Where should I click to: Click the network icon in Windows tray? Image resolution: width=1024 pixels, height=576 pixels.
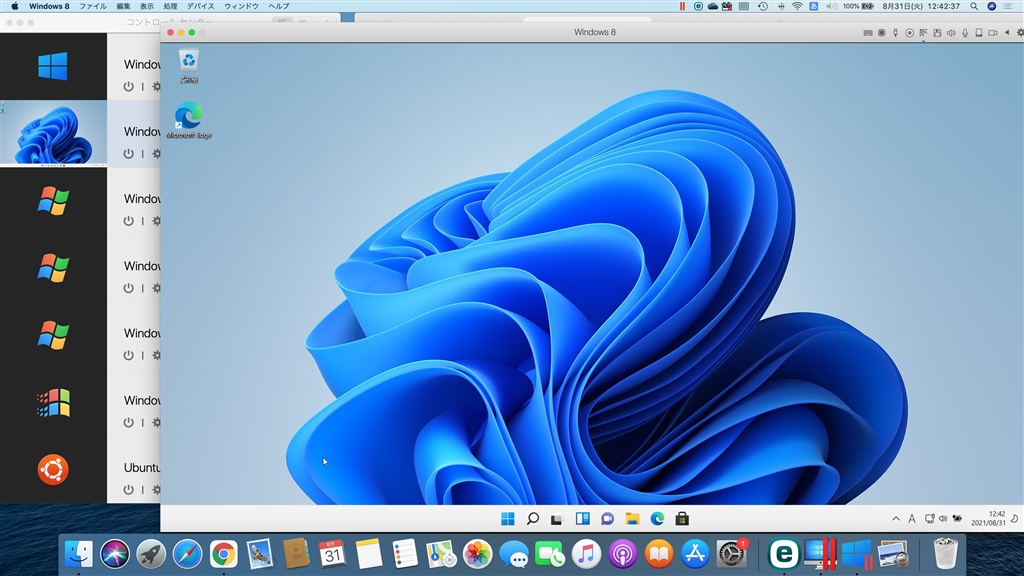[929, 519]
